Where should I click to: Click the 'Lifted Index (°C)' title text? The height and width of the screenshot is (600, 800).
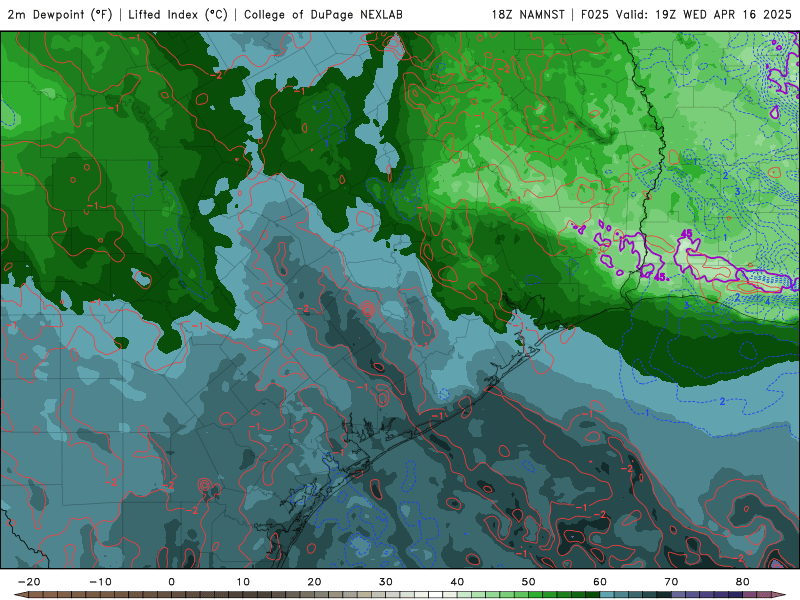point(178,14)
